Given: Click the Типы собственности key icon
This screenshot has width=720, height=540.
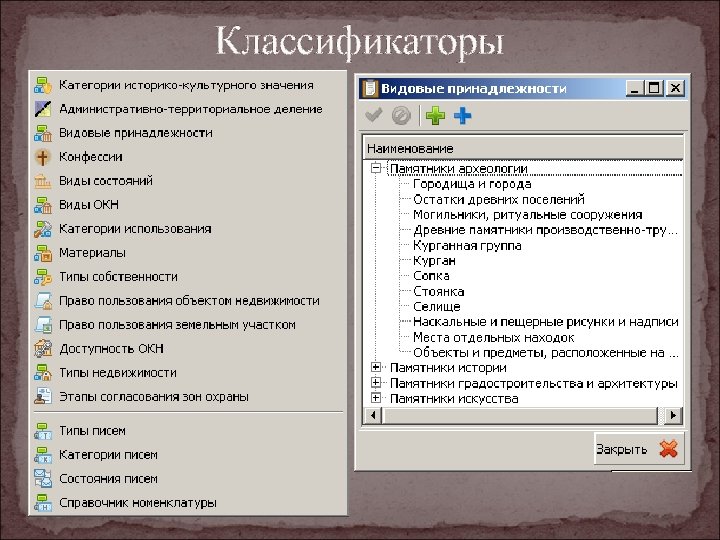Looking at the screenshot, I should (x=43, y=277).
